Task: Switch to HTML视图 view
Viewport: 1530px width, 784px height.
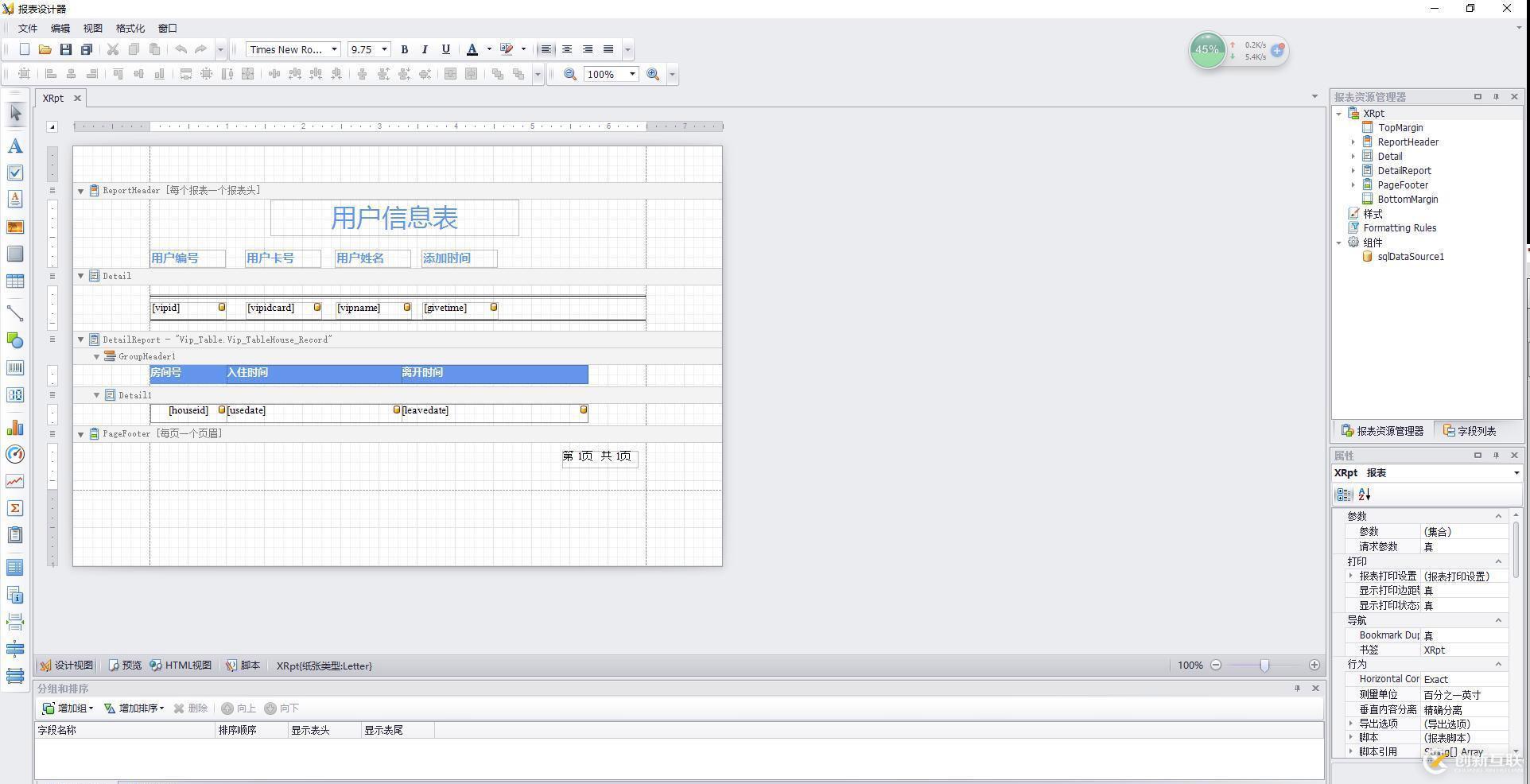Action: [x=181, y=666]
